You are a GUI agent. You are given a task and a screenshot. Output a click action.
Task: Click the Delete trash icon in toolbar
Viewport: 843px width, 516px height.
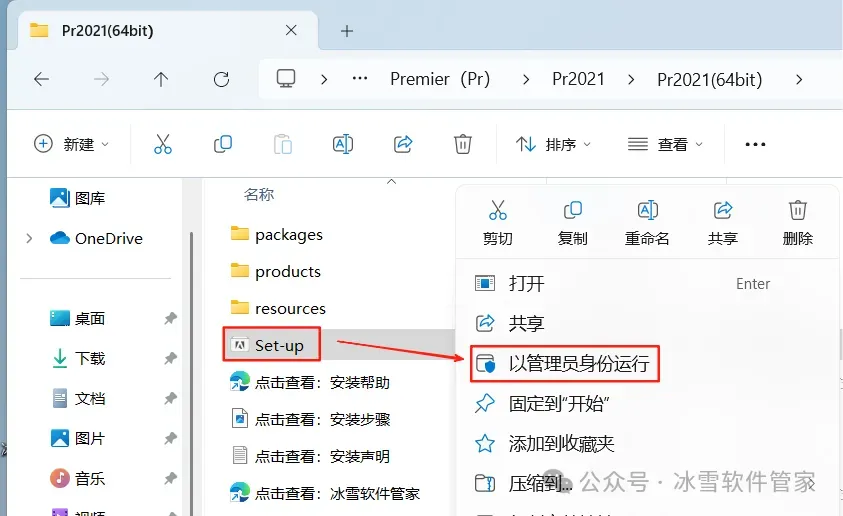pos(463,144)
